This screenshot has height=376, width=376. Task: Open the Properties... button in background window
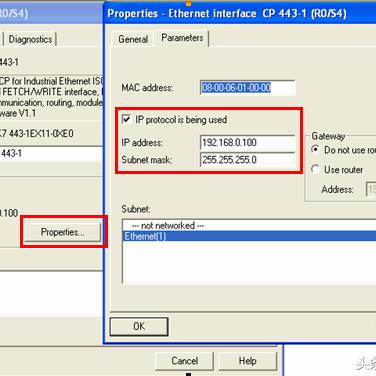(62, 232)
